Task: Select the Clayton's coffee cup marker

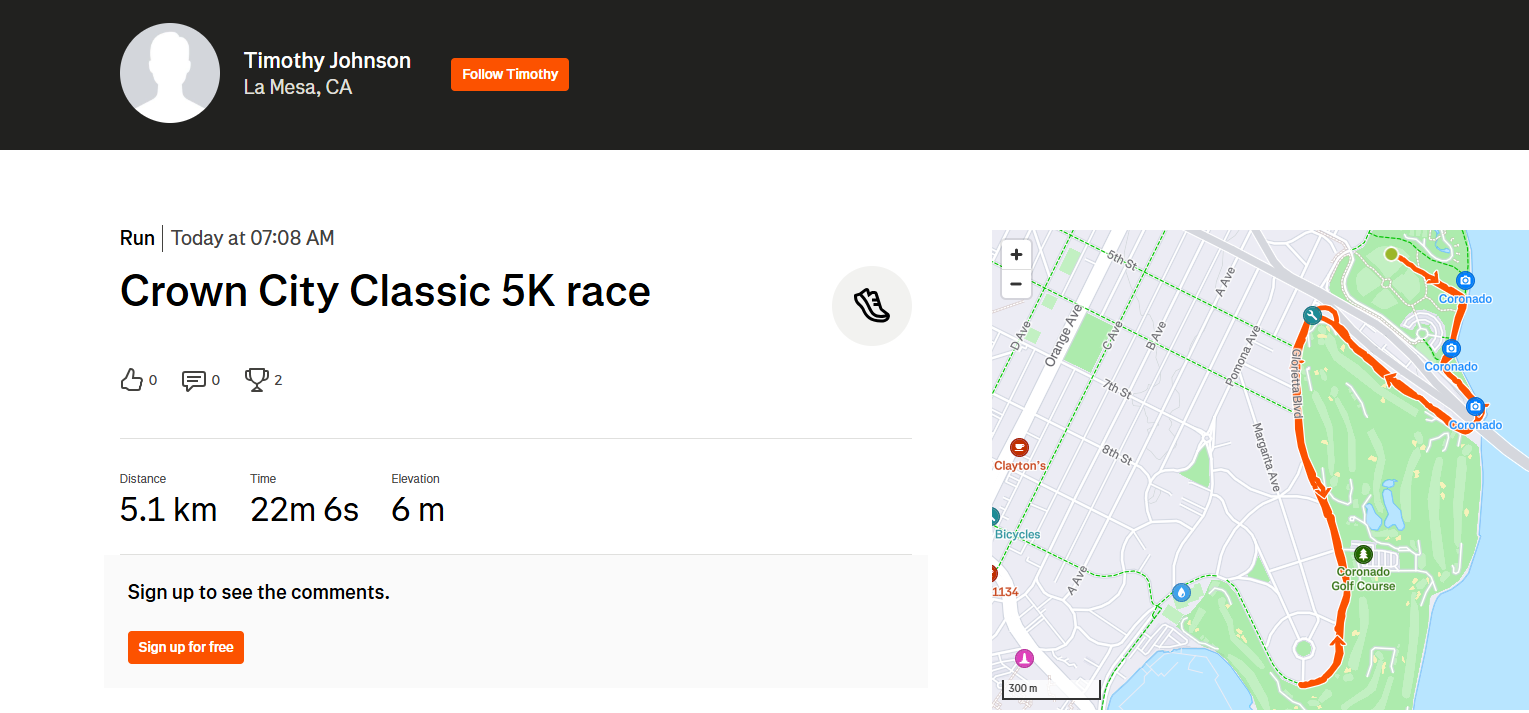Action: 1019,447
